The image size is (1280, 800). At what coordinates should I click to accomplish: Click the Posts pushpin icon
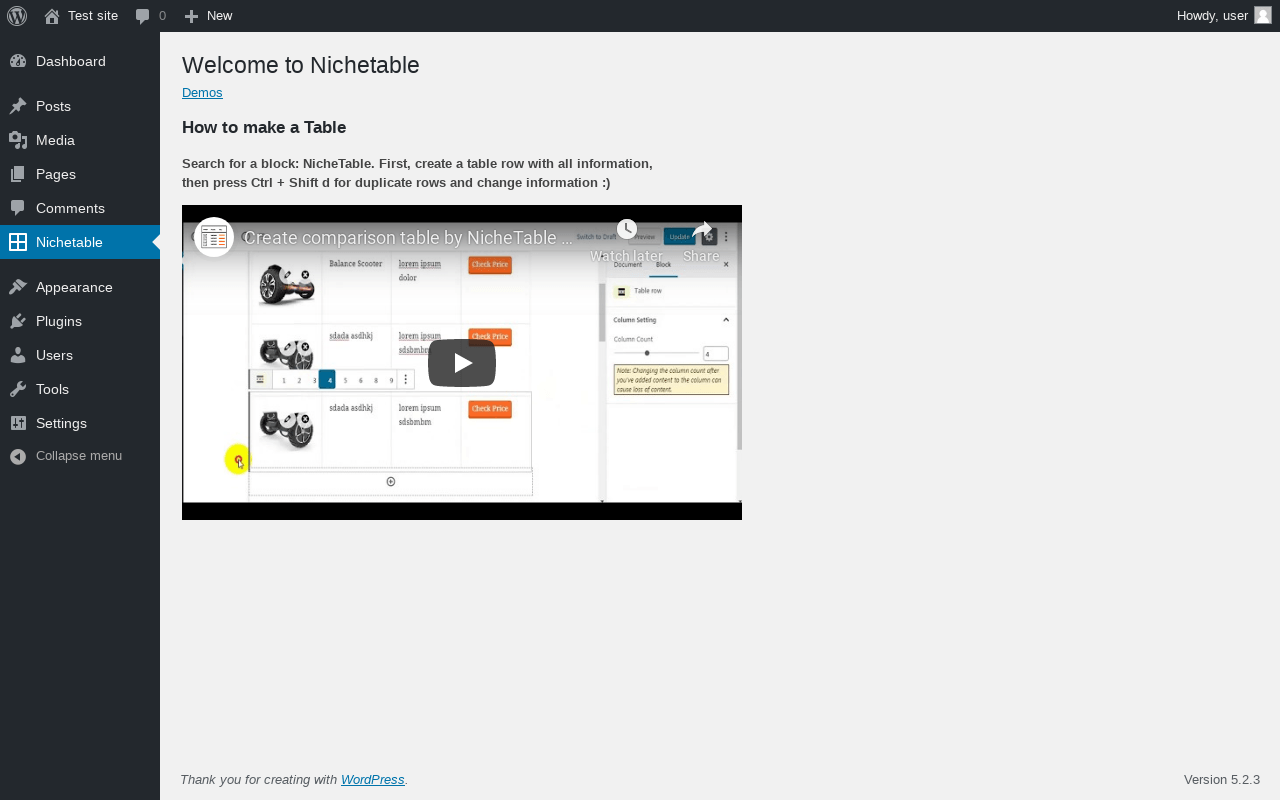18,106
